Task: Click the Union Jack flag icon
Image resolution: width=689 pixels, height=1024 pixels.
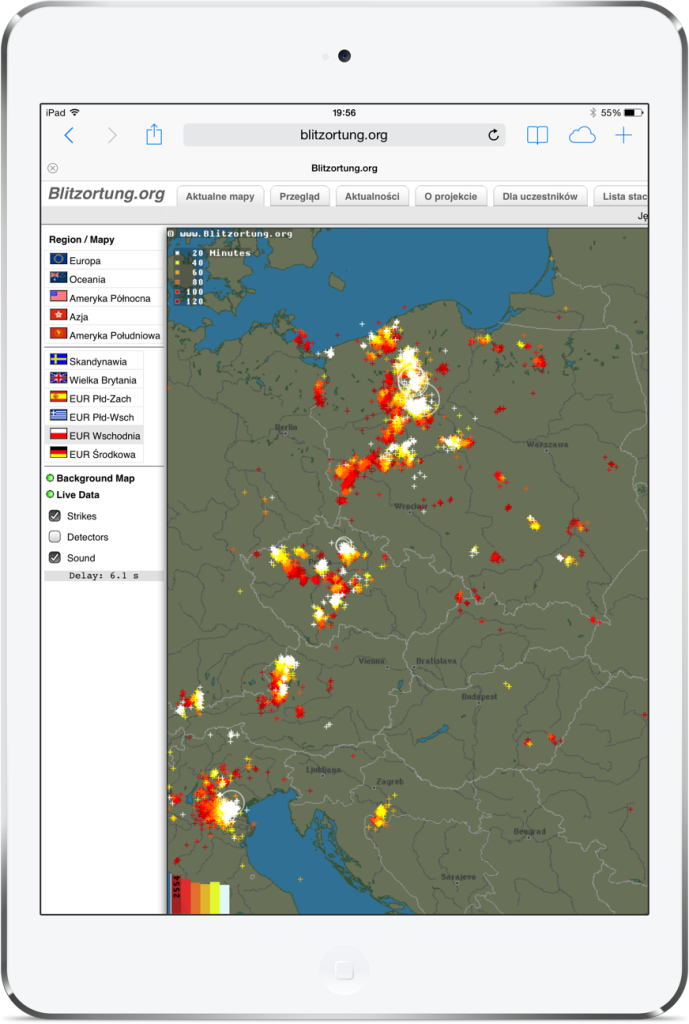Action: [58, 377]
